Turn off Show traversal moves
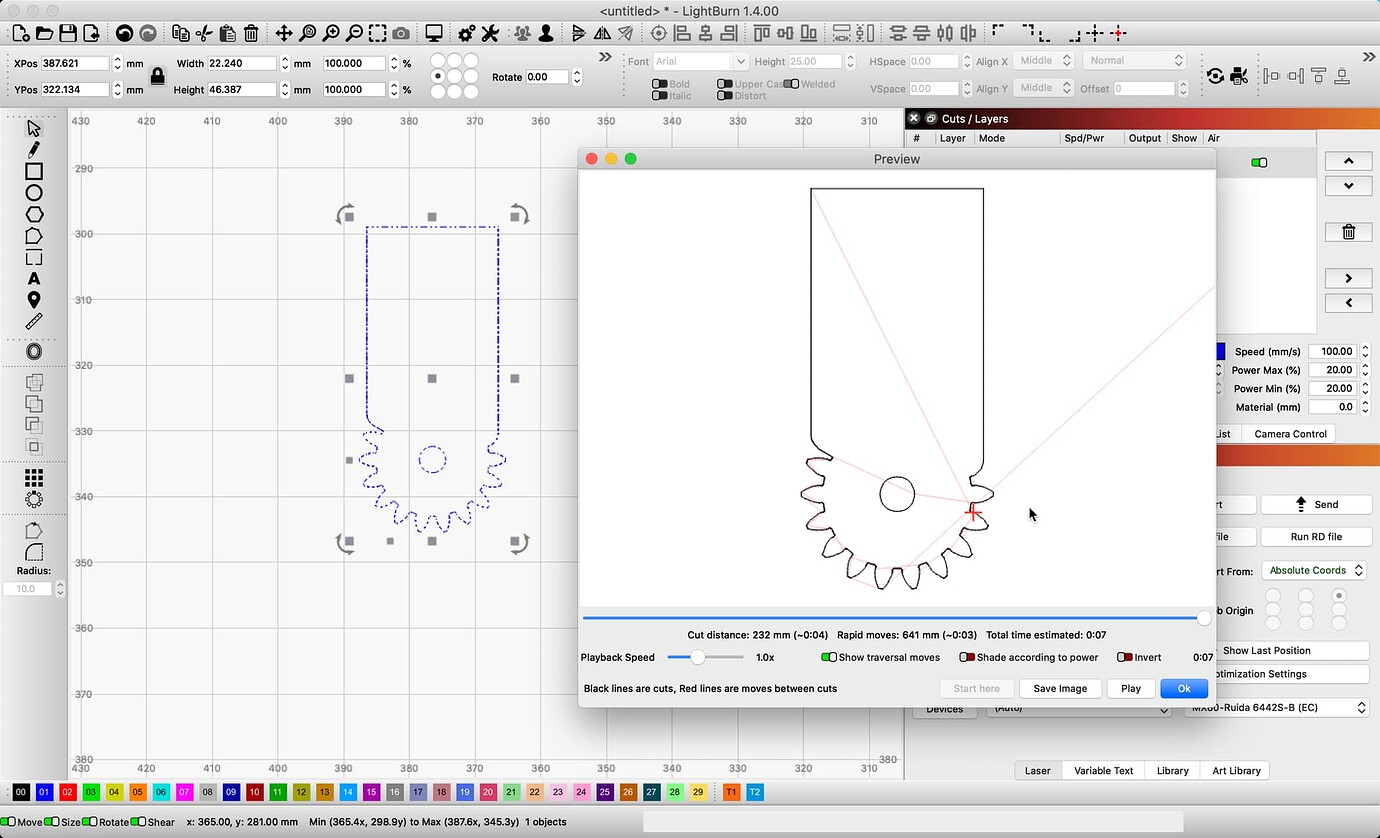Image resolution: width=1380 pixels, height=838 pixels. pyautogui.click(x=829, y=657)
